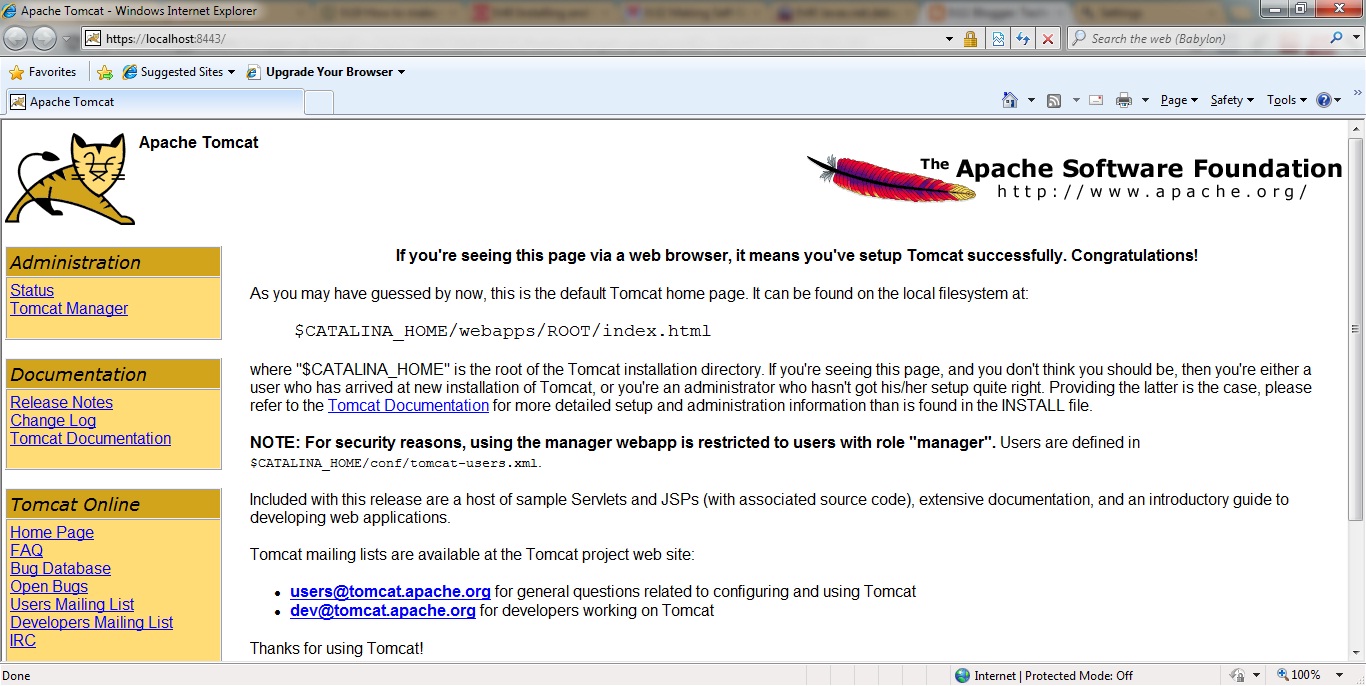This screenshot has height=686, width=1366.
Task: Click the $CATALINA_HOME/webapps/ROOT/index.html path text
Action: [502, 331]
